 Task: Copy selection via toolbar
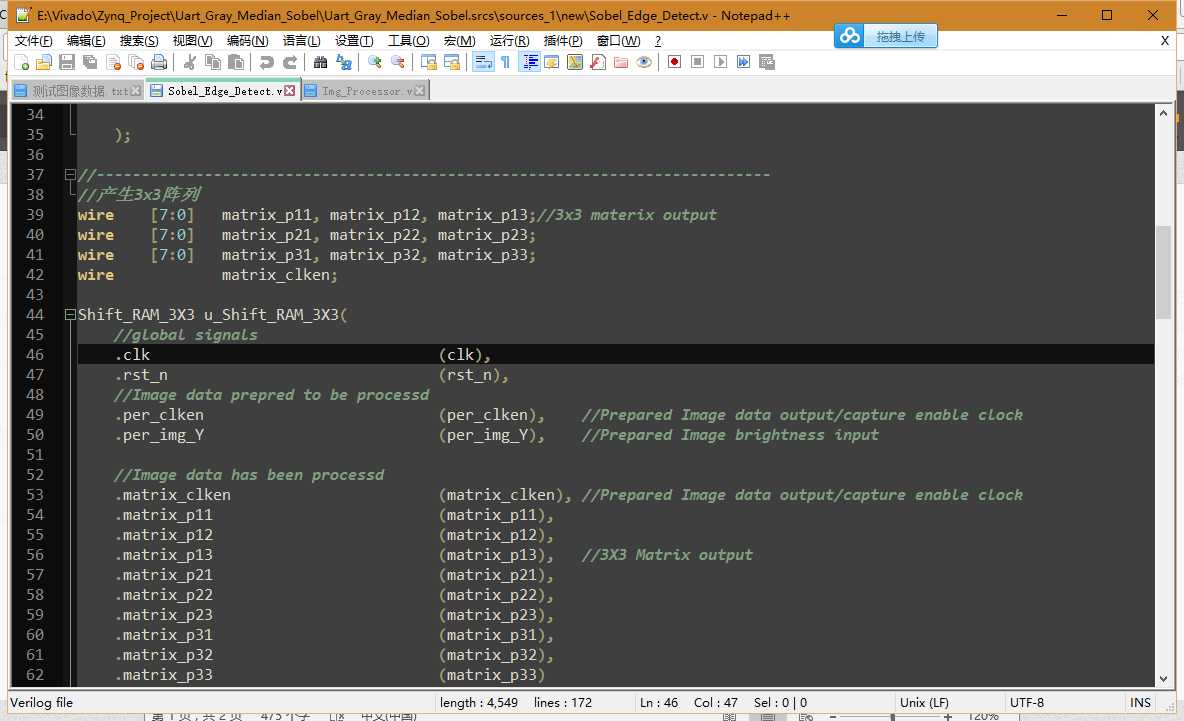tap(213, 62)
